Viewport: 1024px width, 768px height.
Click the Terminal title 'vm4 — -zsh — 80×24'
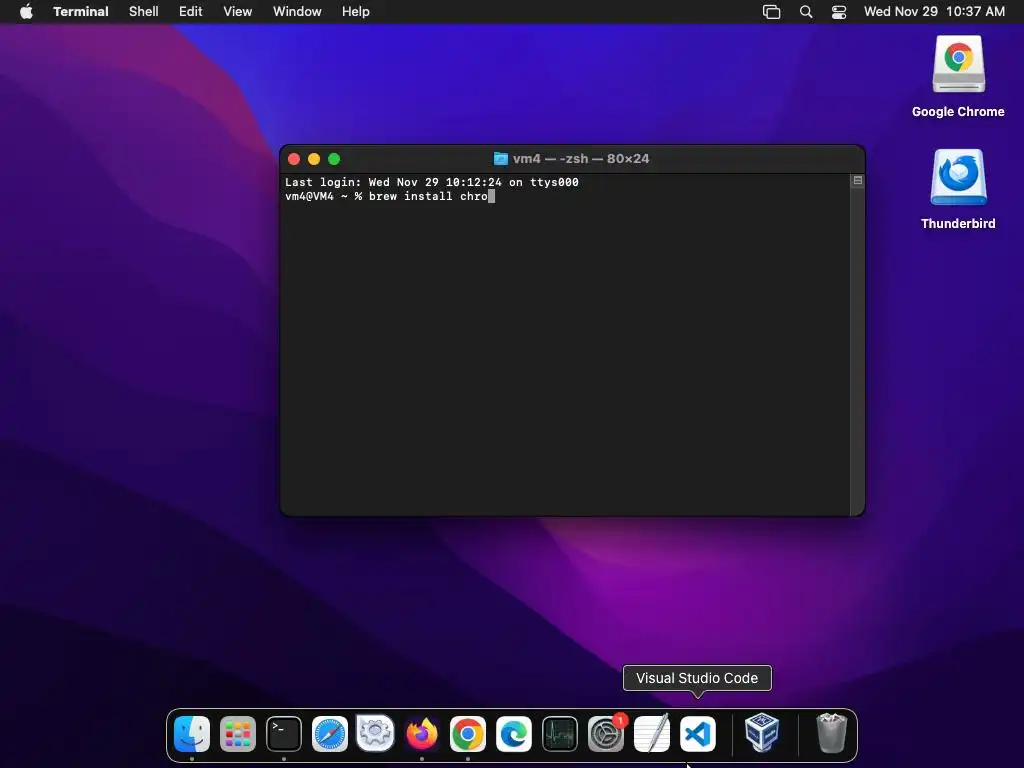pyautogui.click(x=581, y=159)
